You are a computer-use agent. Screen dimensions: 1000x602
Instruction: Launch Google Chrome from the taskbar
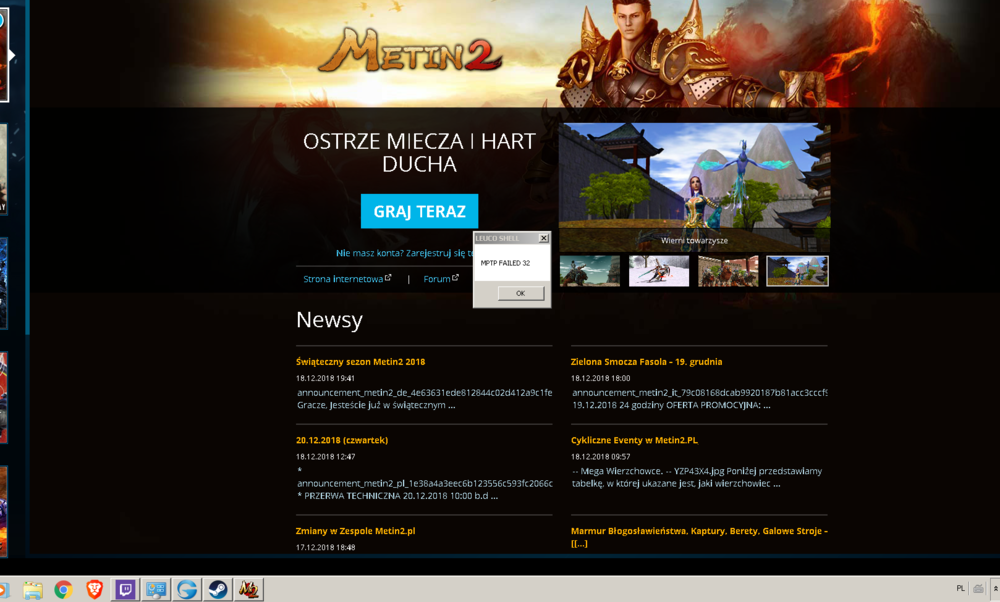(63, 590)
